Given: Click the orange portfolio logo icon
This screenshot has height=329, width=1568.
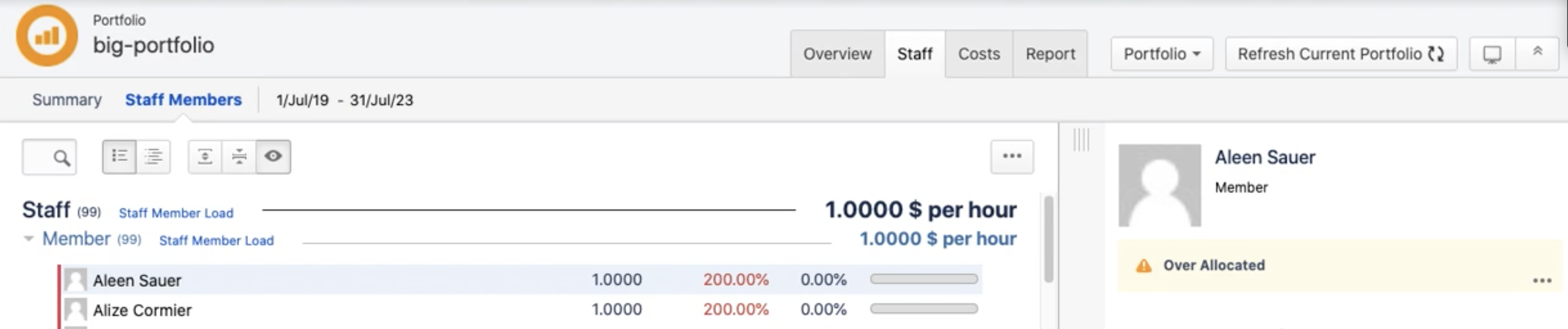Looking at the screenshot, I should click(47, 36).
